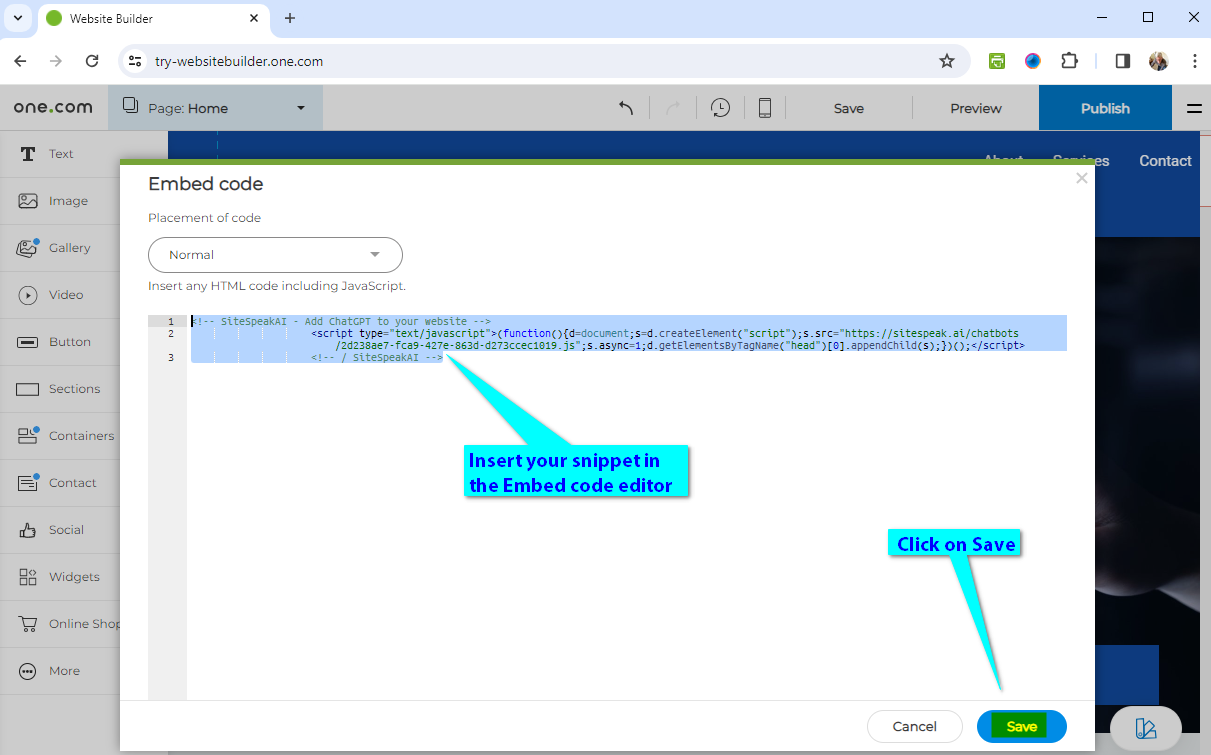Screen dimensions: 1211x755
Task: Select the Website Builder browser tab
Action: coord(153,18)
